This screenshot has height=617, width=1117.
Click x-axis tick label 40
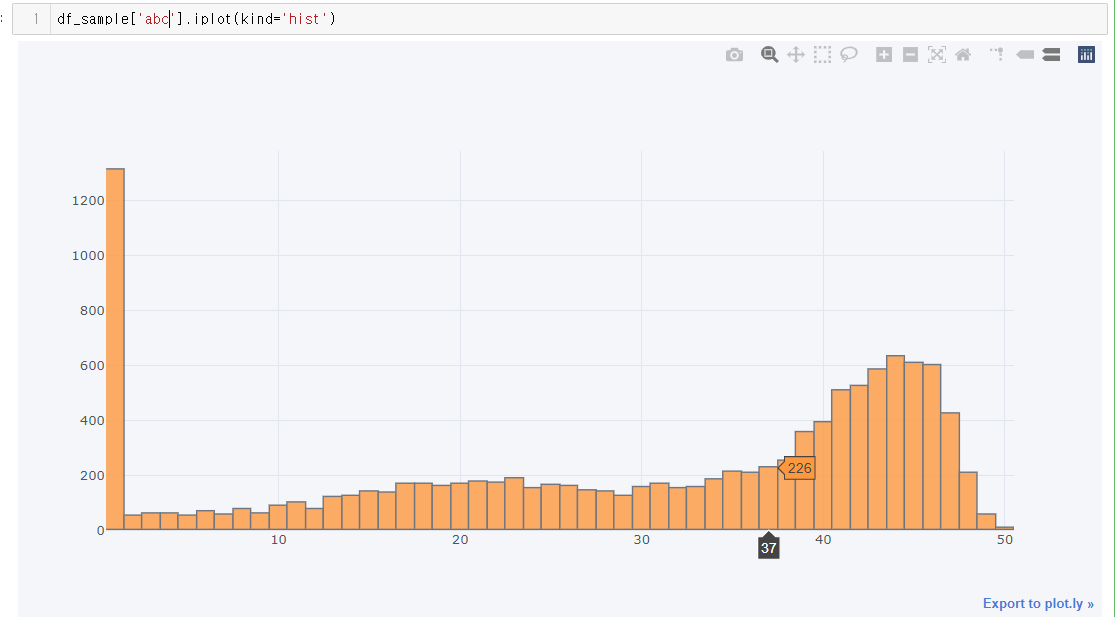pyautogui.click(x=824, y=540)
